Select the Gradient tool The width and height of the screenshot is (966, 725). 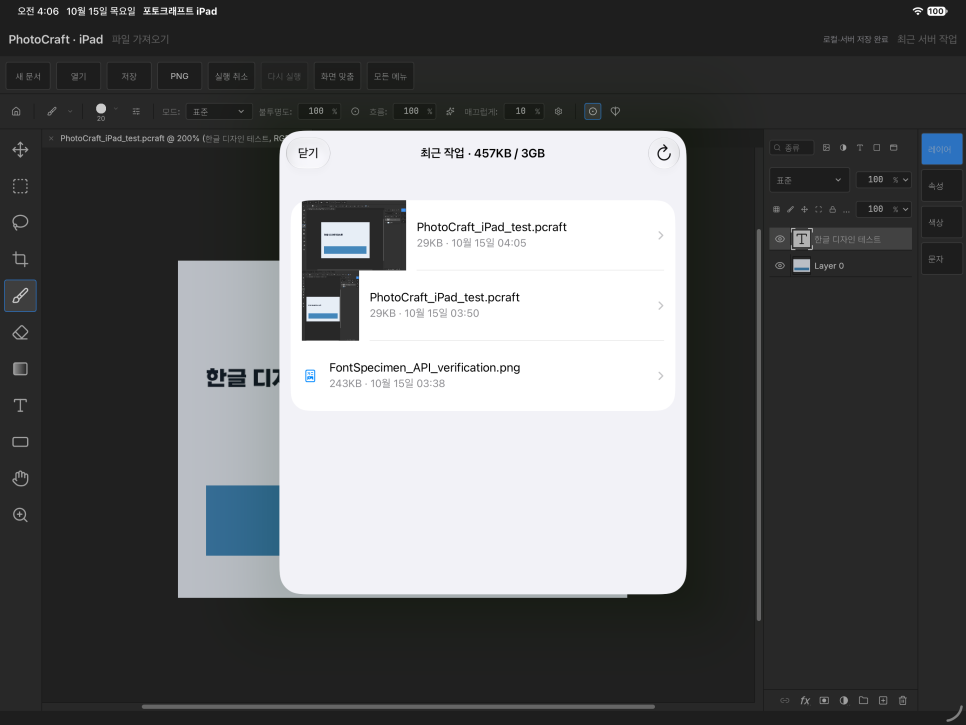point(20,369)
